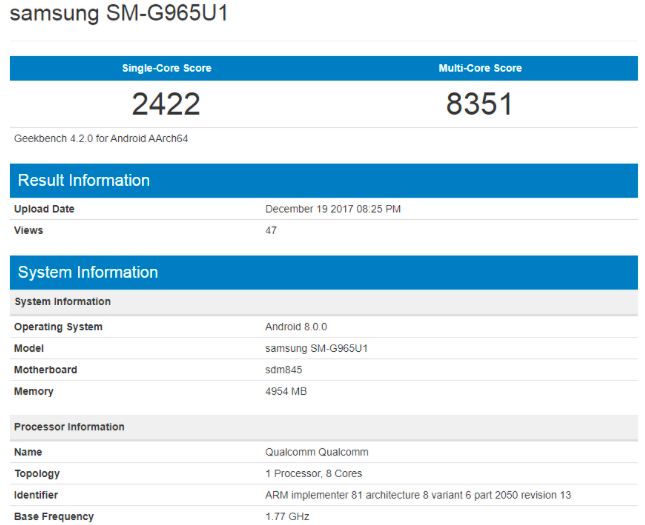Select the Upload Date label
645x525 pixels.
click(x=44, y=209)
